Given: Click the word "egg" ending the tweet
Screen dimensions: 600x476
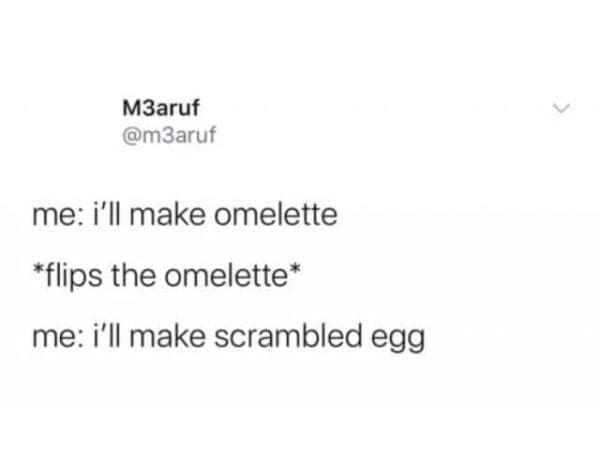Looking at the screenshot, I should click(400, 340).
